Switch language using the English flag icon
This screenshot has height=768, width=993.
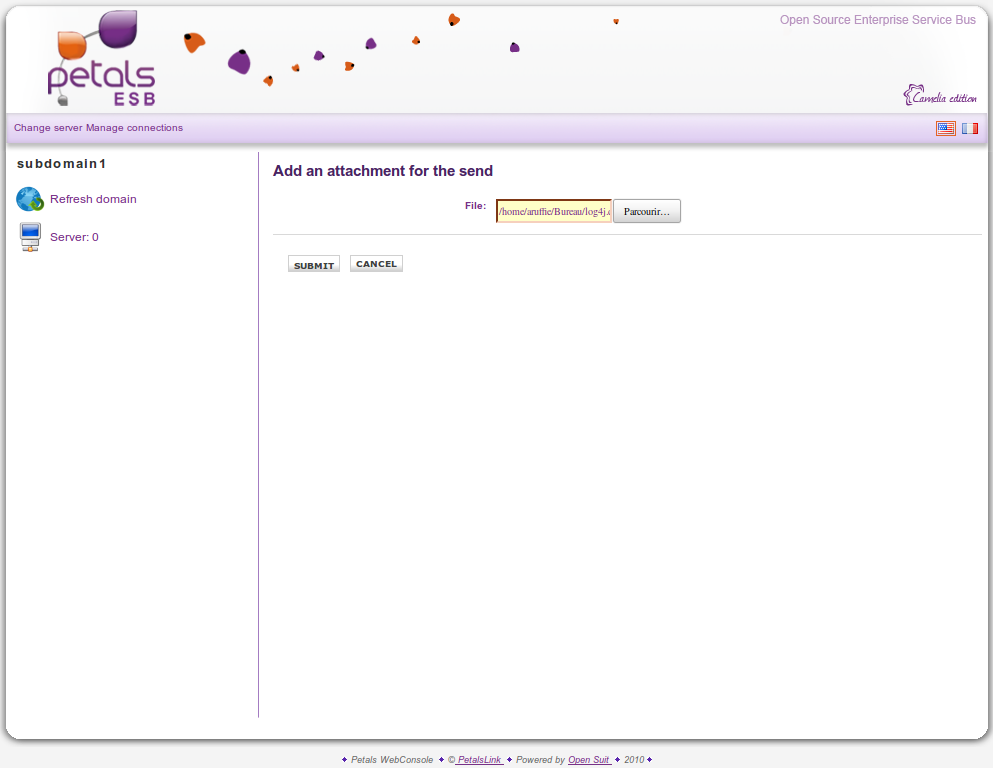(x=945, y=128)
